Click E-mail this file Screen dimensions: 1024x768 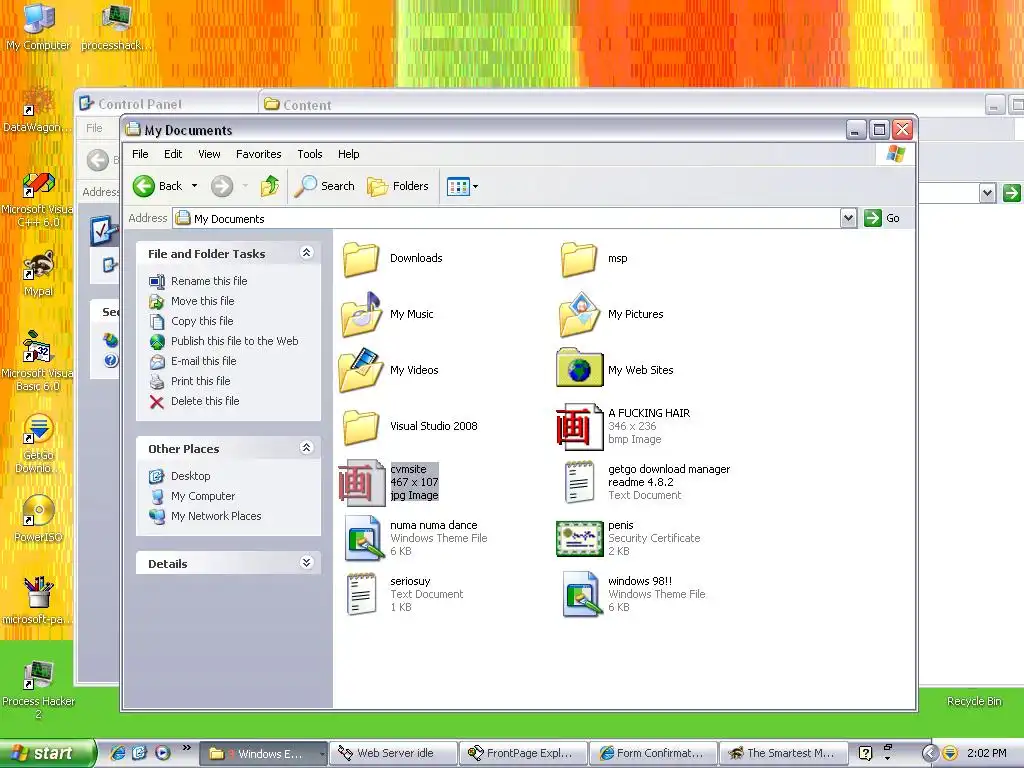[x=193, y=361]
